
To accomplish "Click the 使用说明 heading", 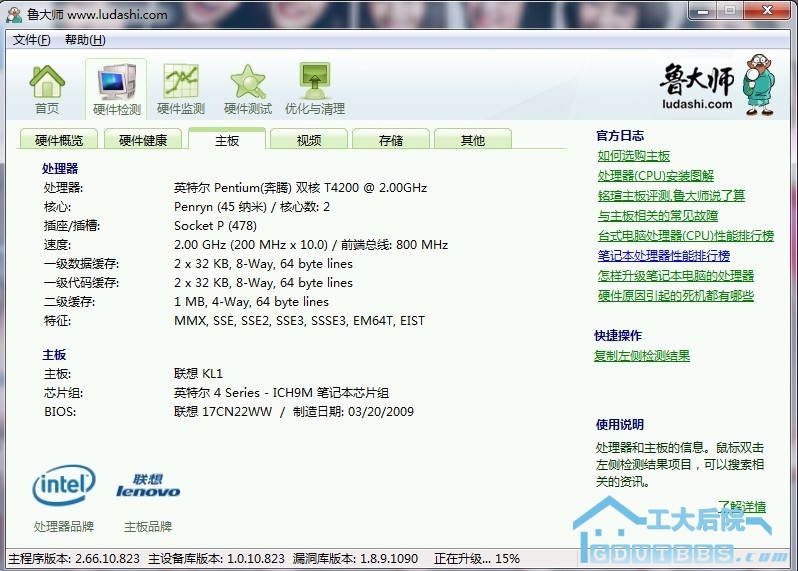I will 620,424.
